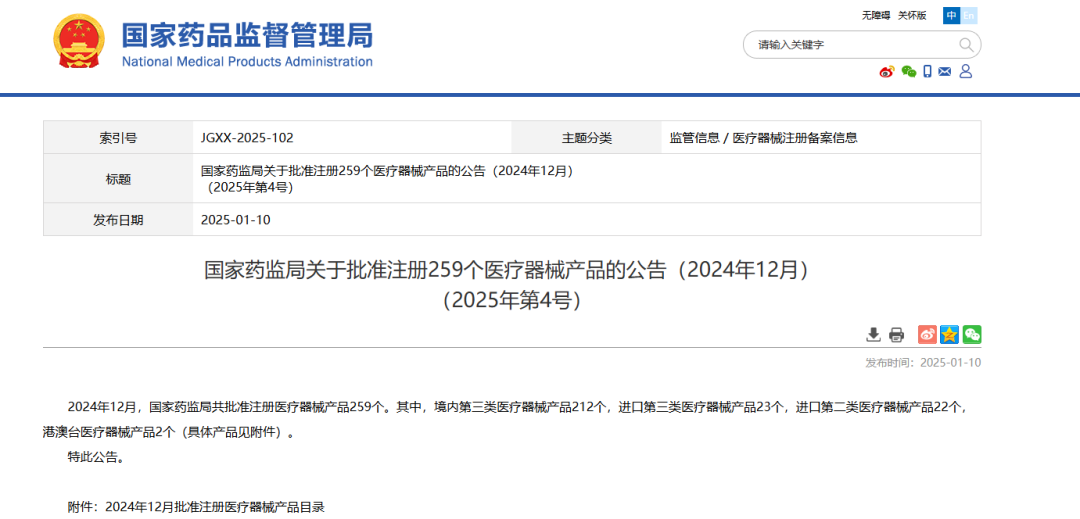
Task: Click the 特此公告。 line
Action: click(x=96, y=456)
